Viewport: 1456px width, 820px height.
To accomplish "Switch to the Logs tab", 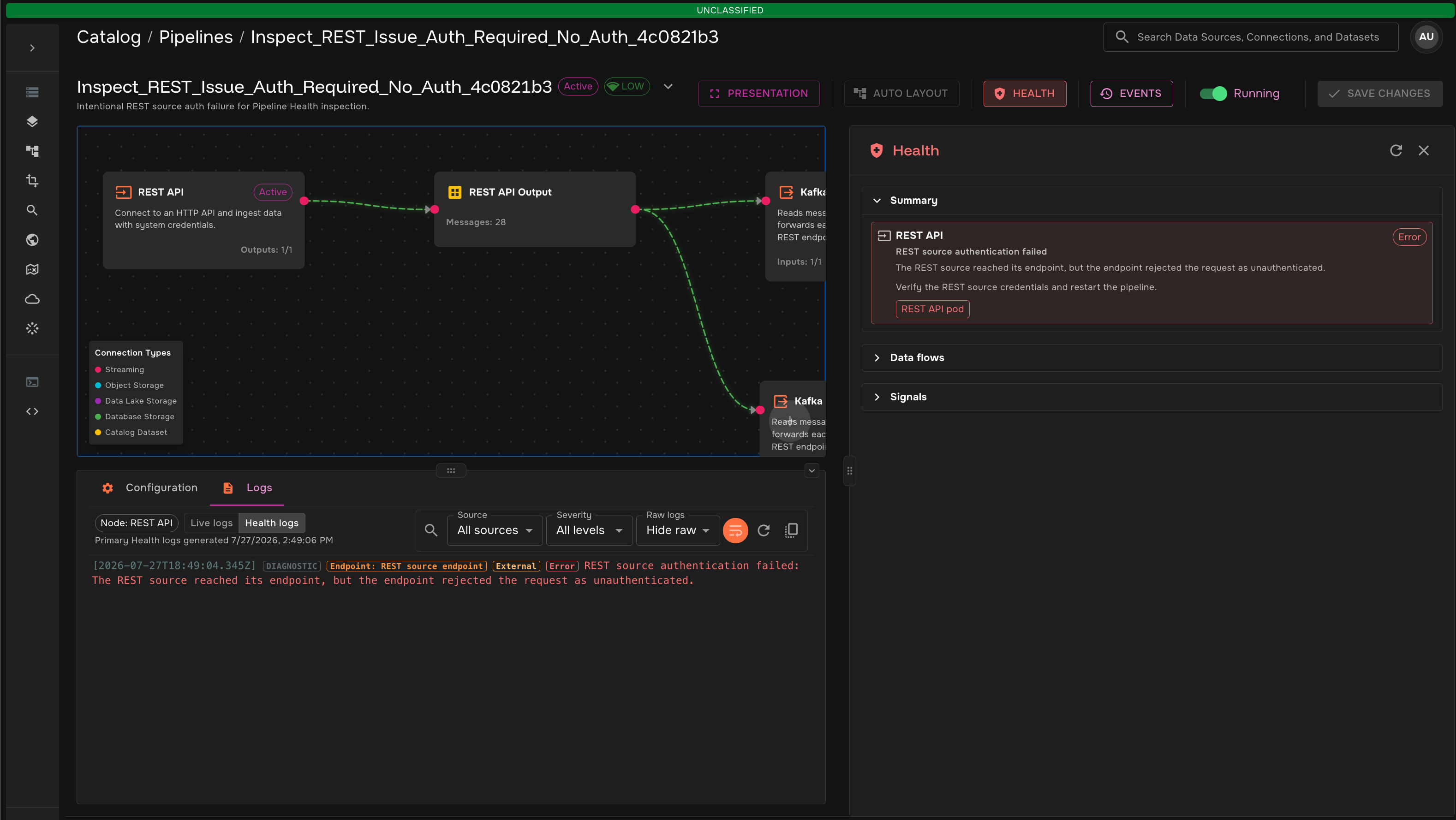I will click(x=247, y=487).
